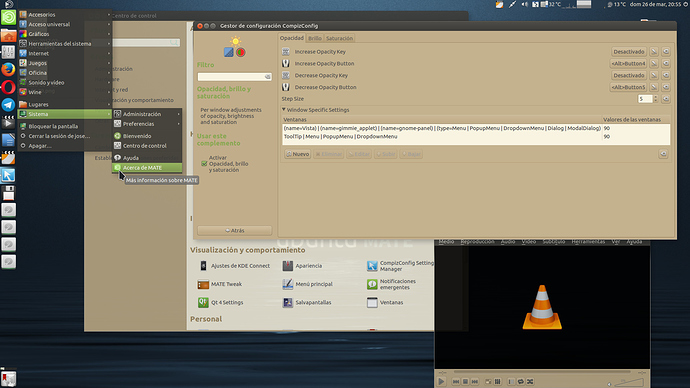Click the VLC play button
690x388 pixels.
tap(441, 381)
